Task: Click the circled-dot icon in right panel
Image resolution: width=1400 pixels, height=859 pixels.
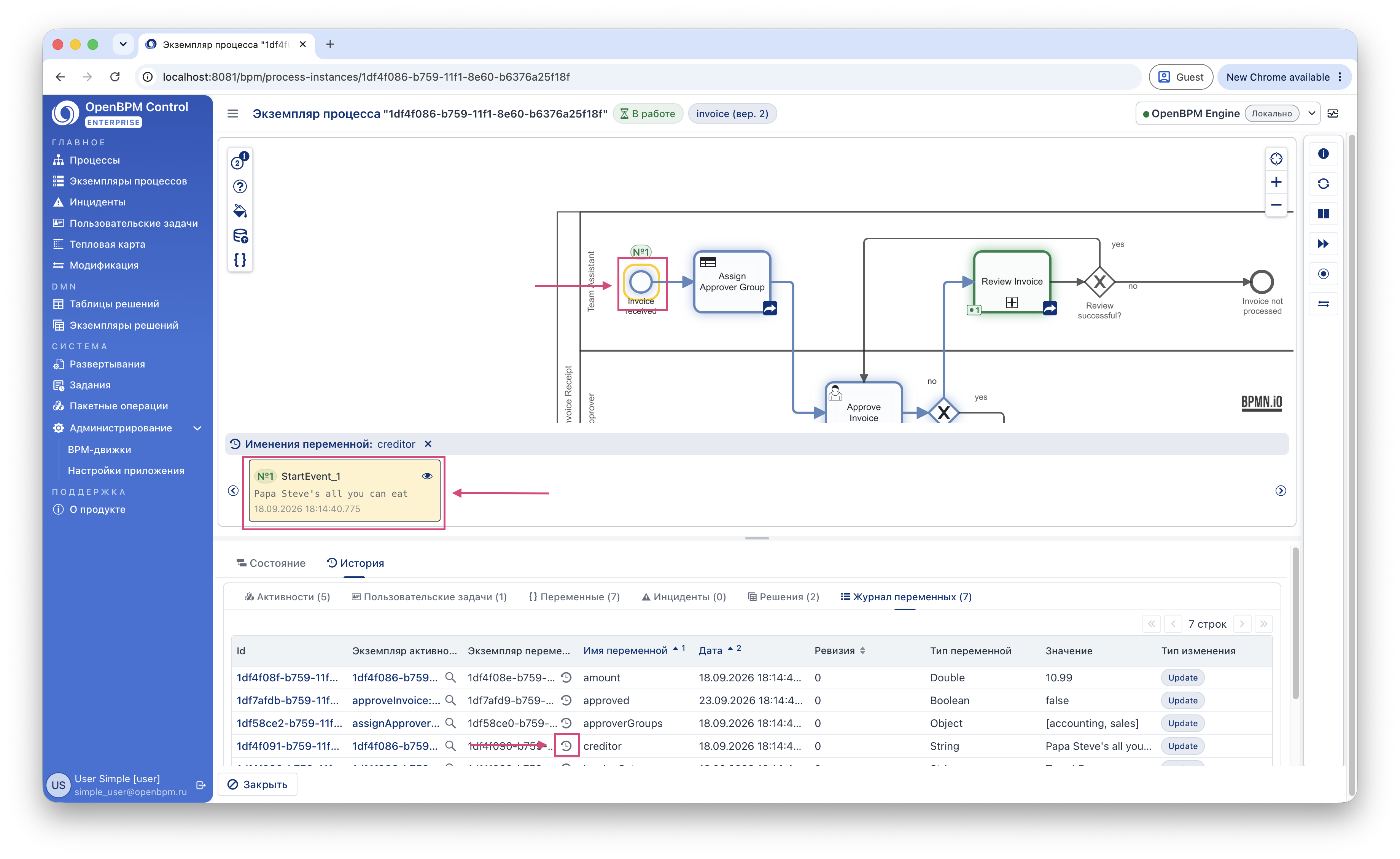Action: [1323, 274]
